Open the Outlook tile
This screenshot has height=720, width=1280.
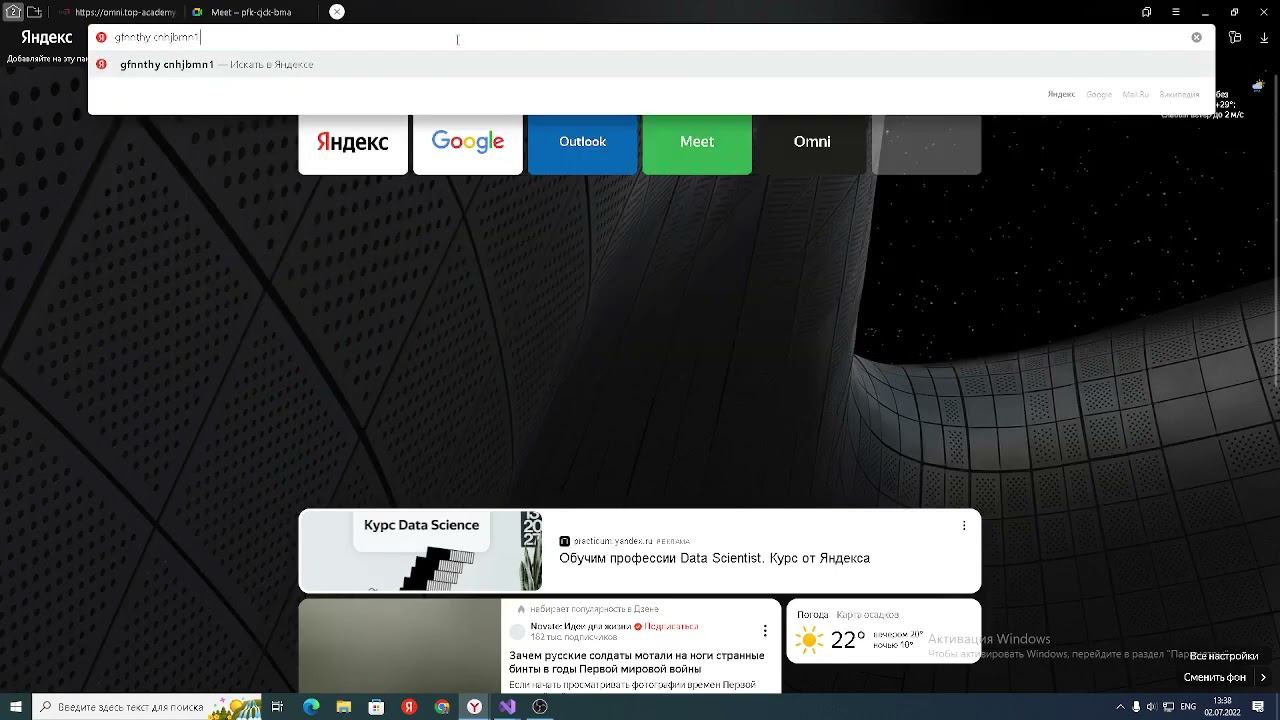[582, 142]
